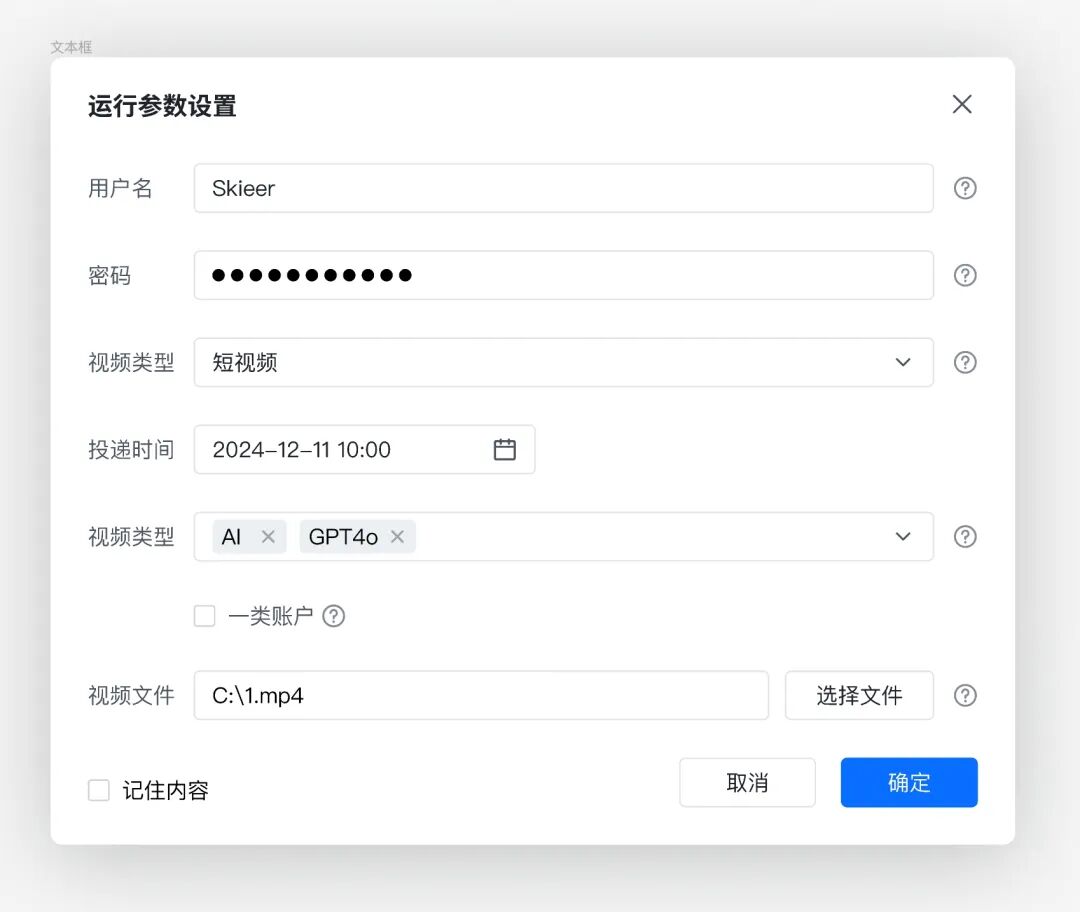This screenshot has height=912, width=1080.
Task: Open help for the 密码 field
Action: (x=964, y=275)
